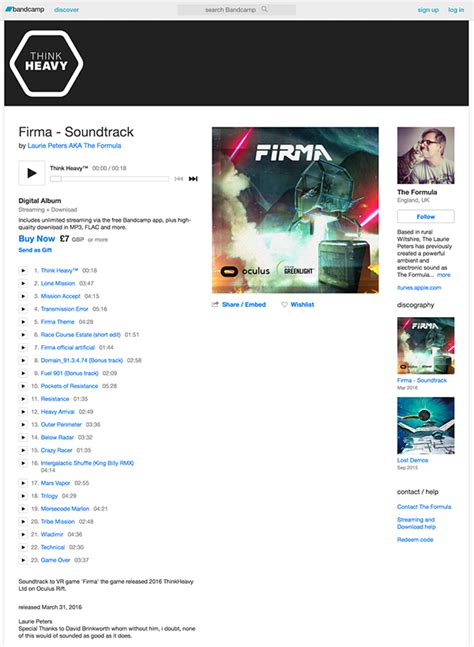Play the album with the large play button
Screen dimensions: 474x647
(x=32, y=173)
